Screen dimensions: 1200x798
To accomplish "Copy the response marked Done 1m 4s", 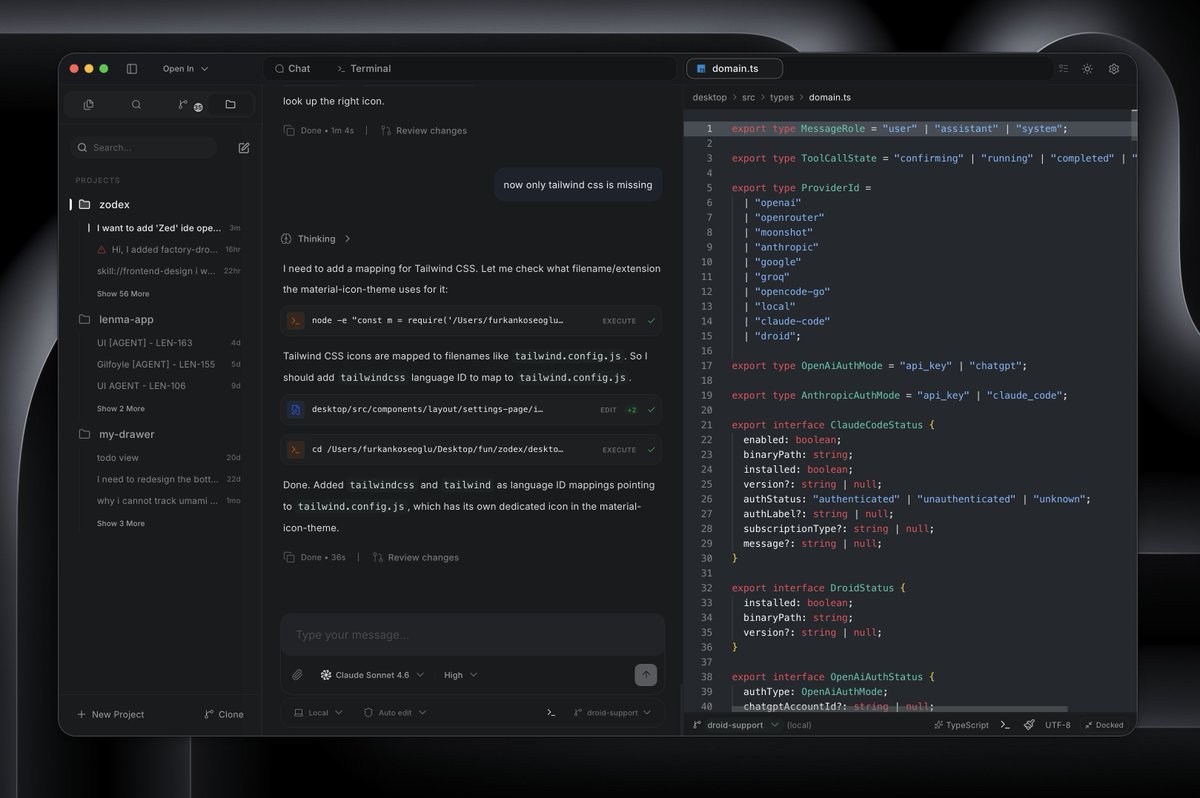I will click(289, 131).
